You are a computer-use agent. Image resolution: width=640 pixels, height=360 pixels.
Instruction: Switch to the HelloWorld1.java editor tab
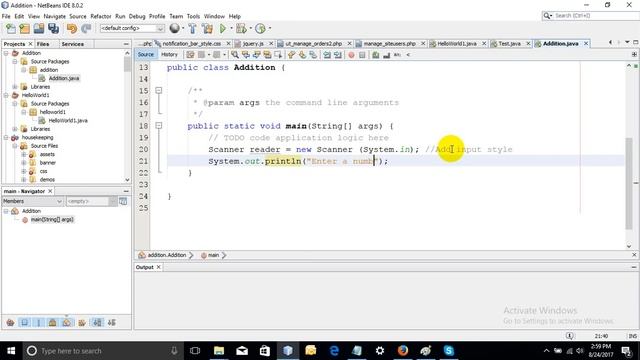click(456, 43)
